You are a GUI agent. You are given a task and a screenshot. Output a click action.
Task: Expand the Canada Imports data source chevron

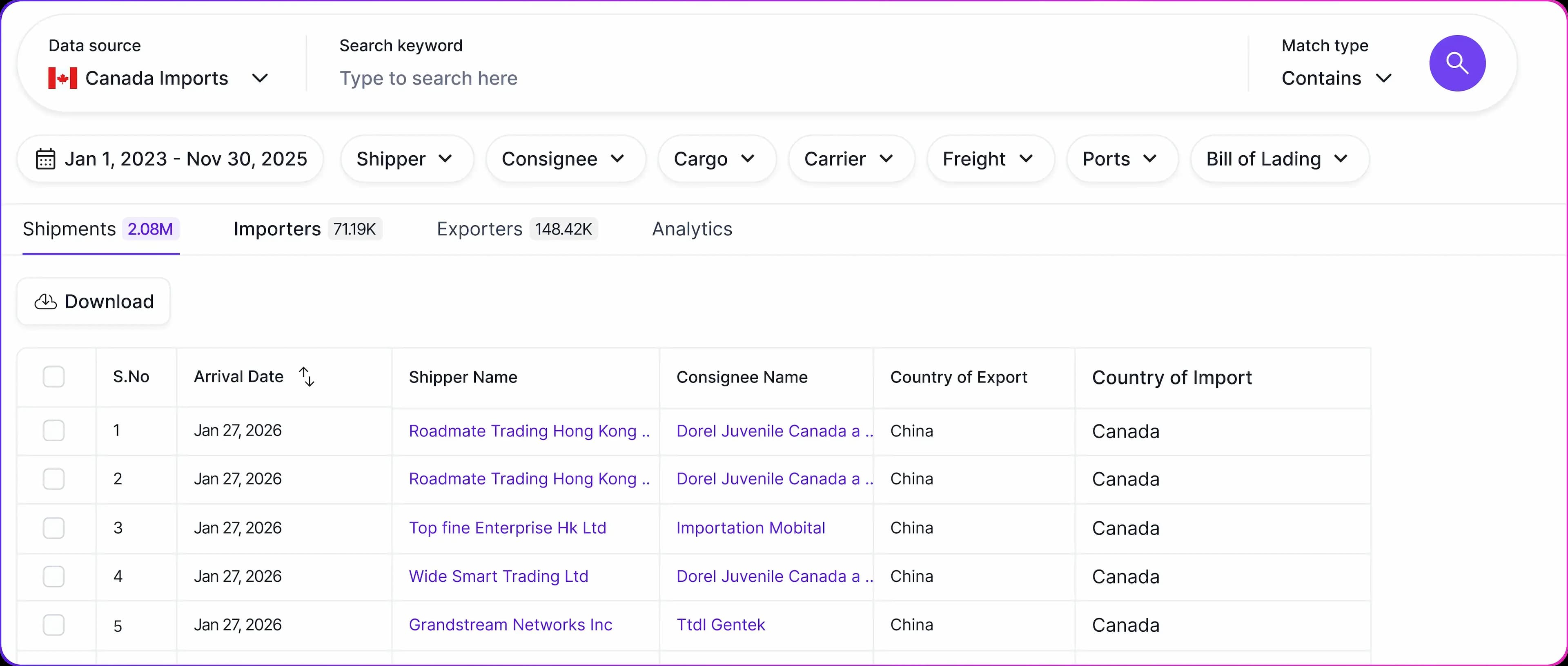pyautogui.click(x=260, y=78)
